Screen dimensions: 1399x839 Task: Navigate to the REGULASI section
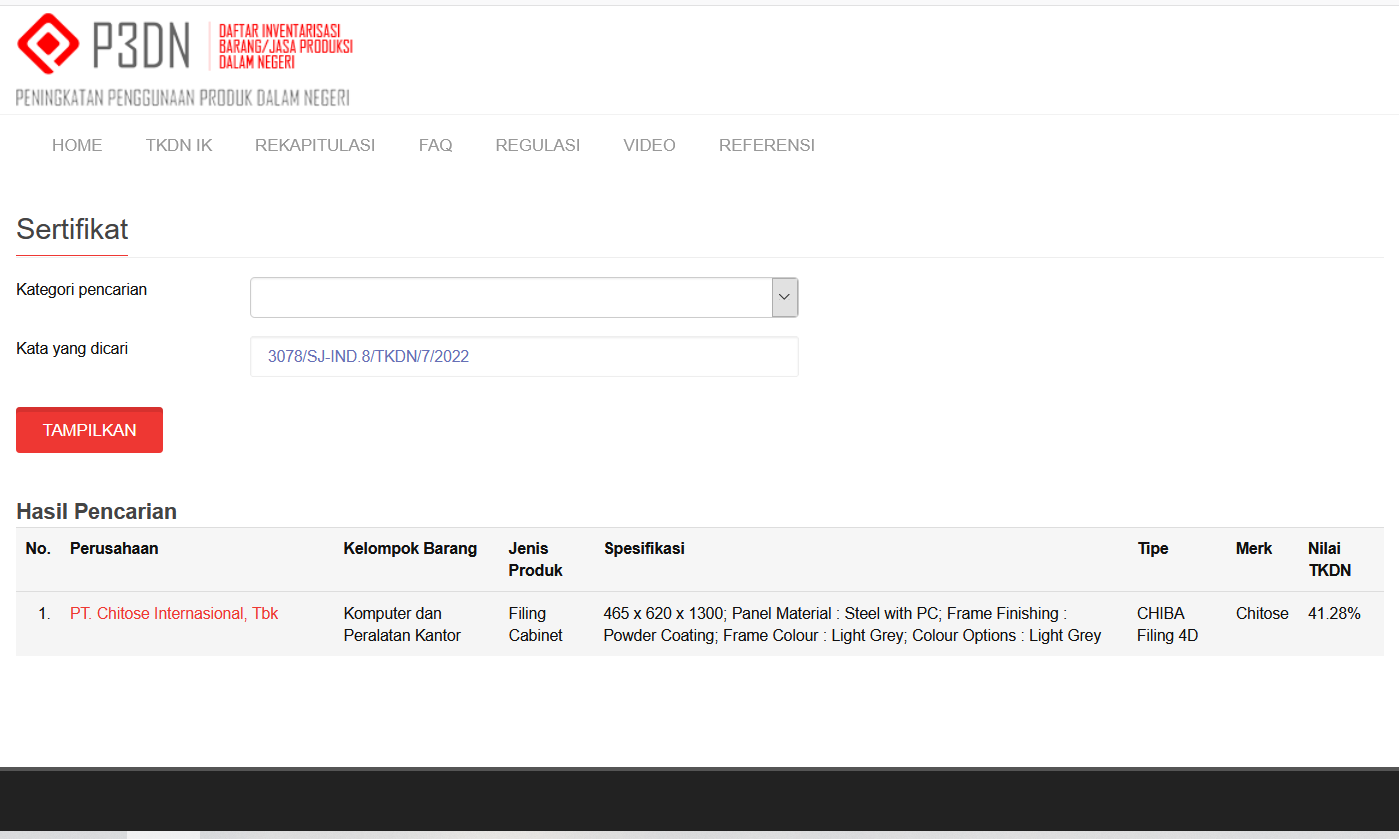[538, 145]
